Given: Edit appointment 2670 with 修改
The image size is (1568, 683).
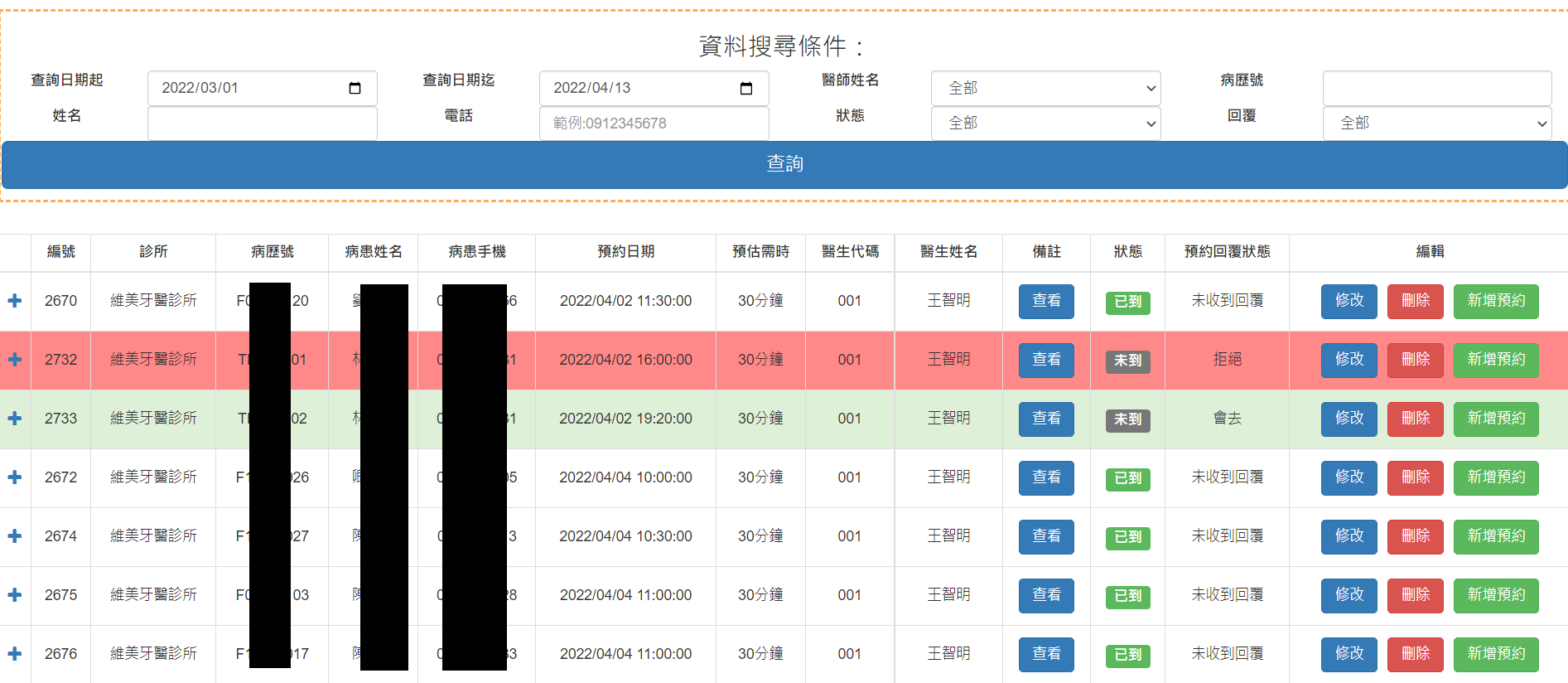Looking at the screenshot, I should [x=1348, y=301].
